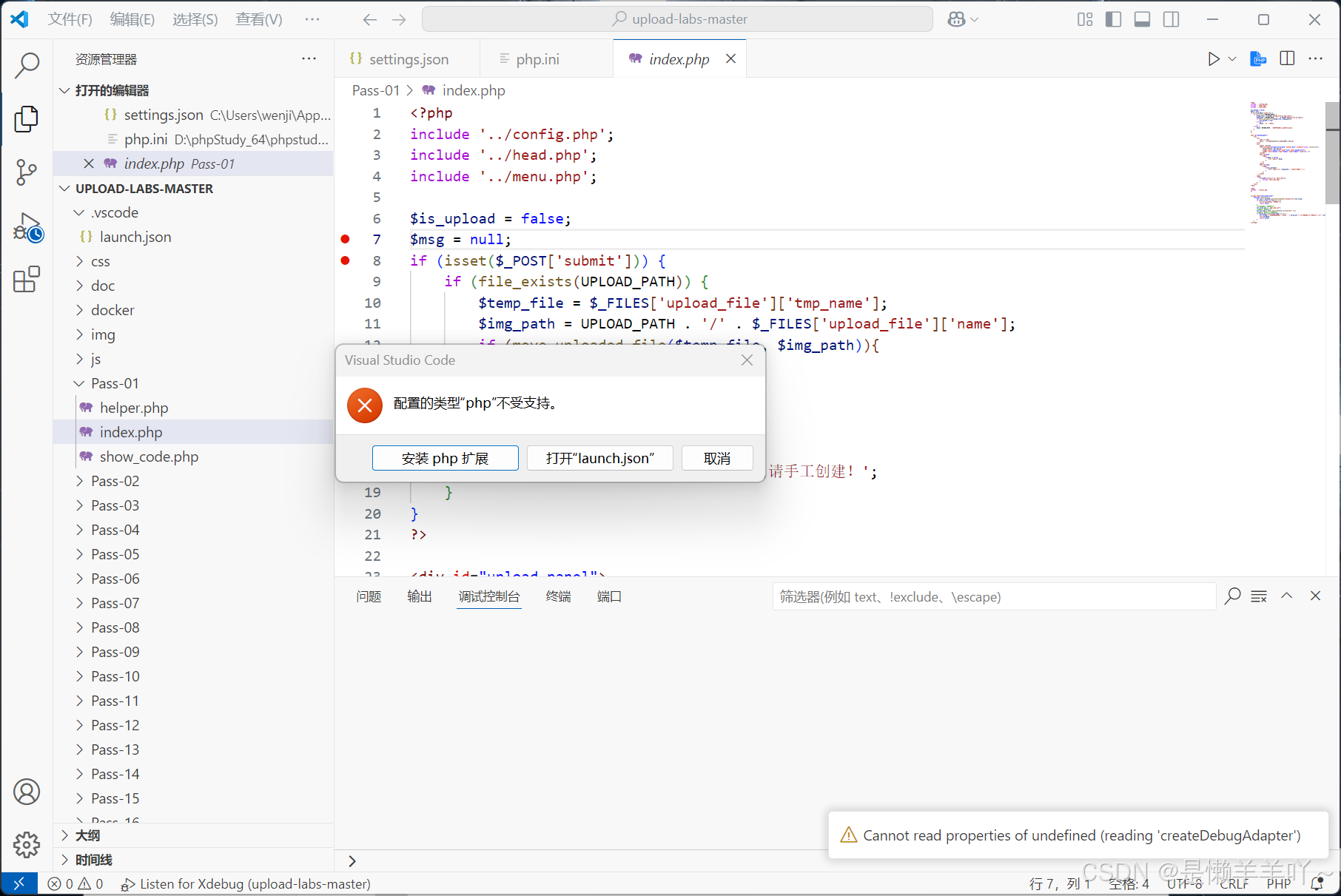Click the PHP server toolbar icon
This screenshot has height=896, width=1341.
click(x=1258, y=58)
